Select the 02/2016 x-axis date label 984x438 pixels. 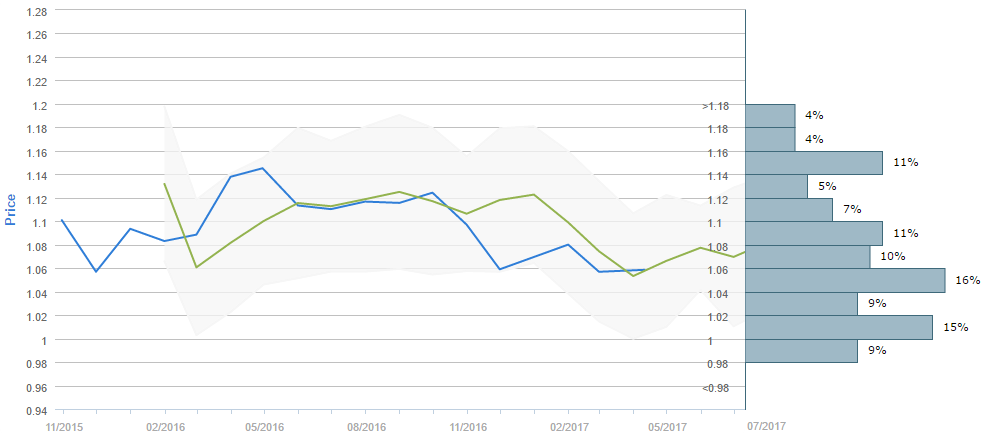[x=165, y=426]
